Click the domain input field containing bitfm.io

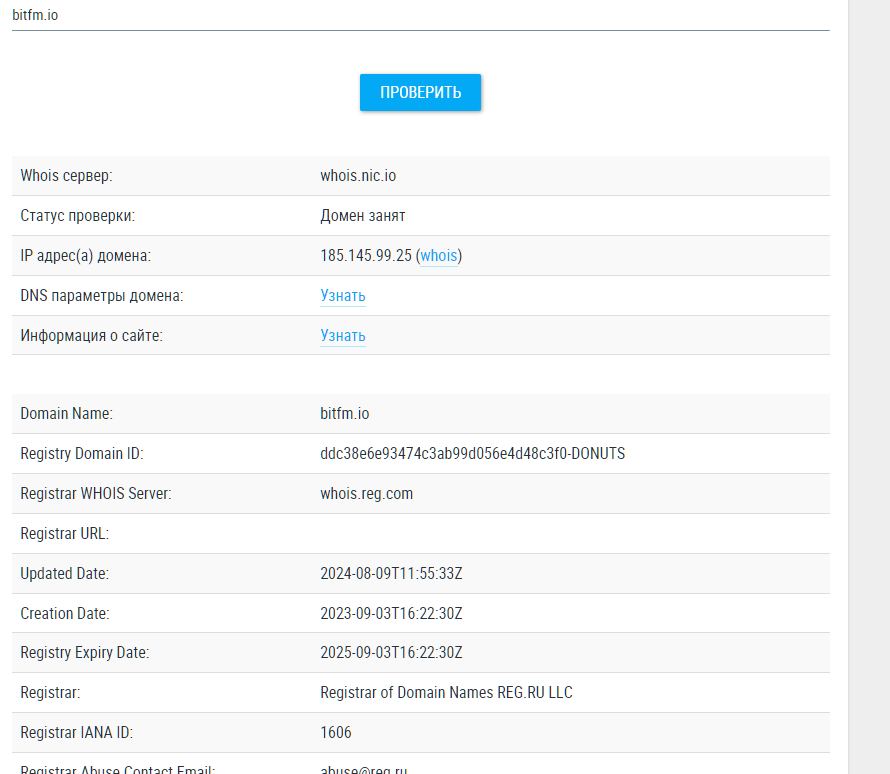coord(421,15)
